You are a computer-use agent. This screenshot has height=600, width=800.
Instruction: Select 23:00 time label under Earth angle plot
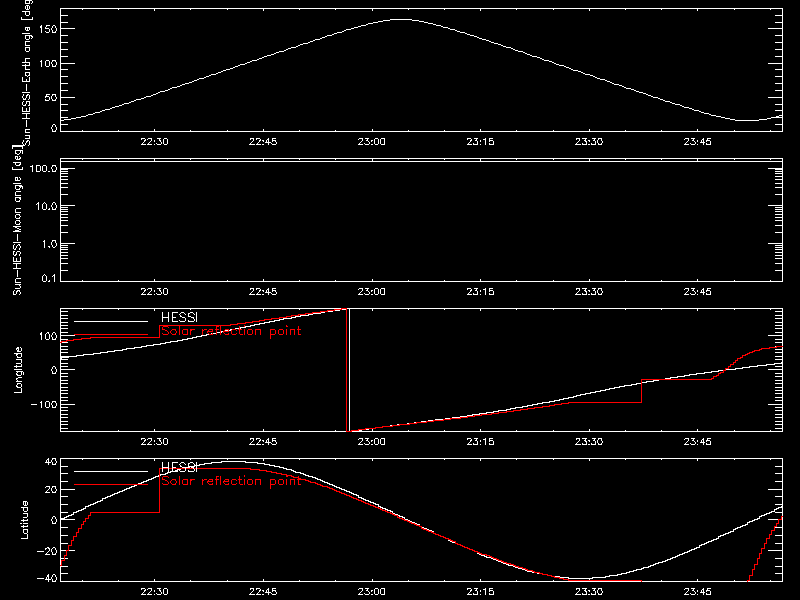pos(371,142)
